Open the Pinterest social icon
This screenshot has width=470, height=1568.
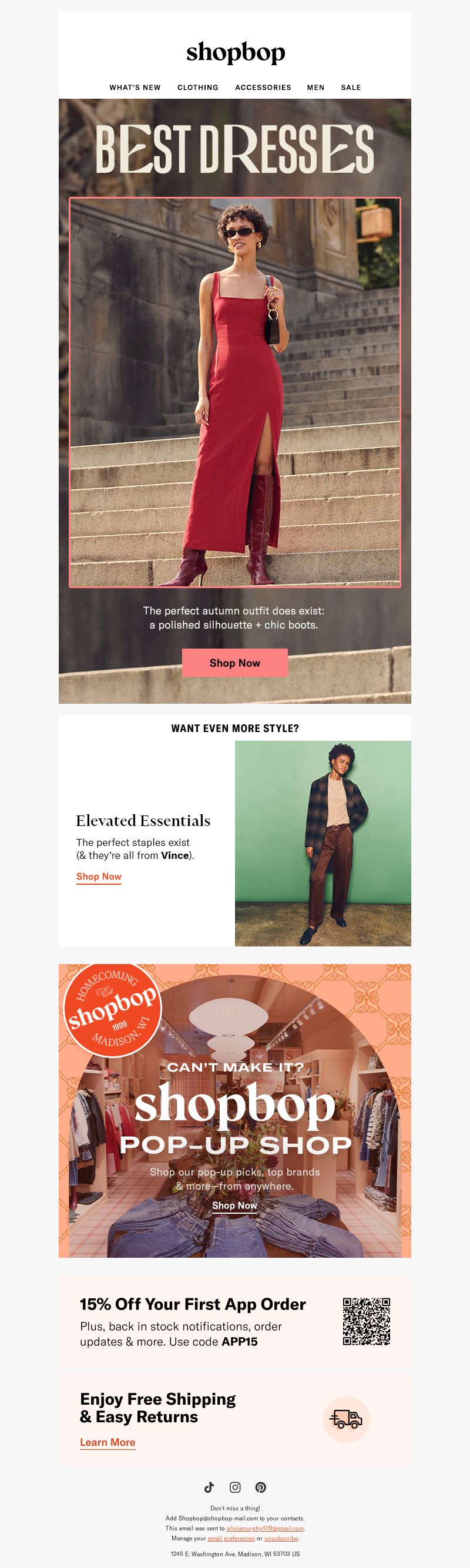coord(261,1487)
